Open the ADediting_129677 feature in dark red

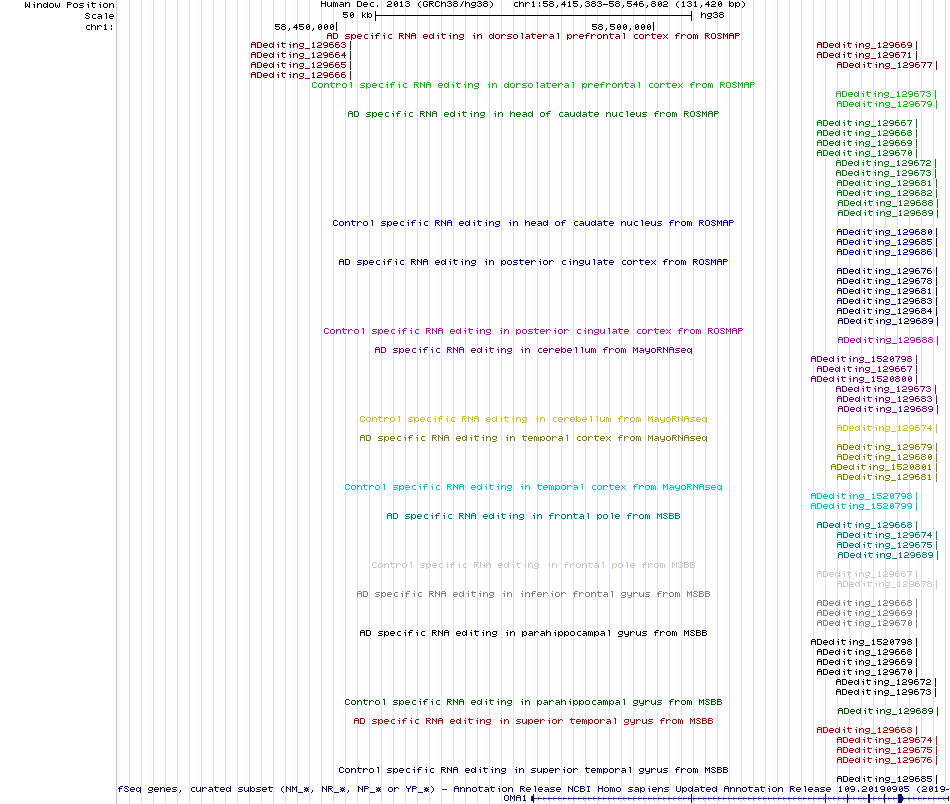[x=884, y=65]
